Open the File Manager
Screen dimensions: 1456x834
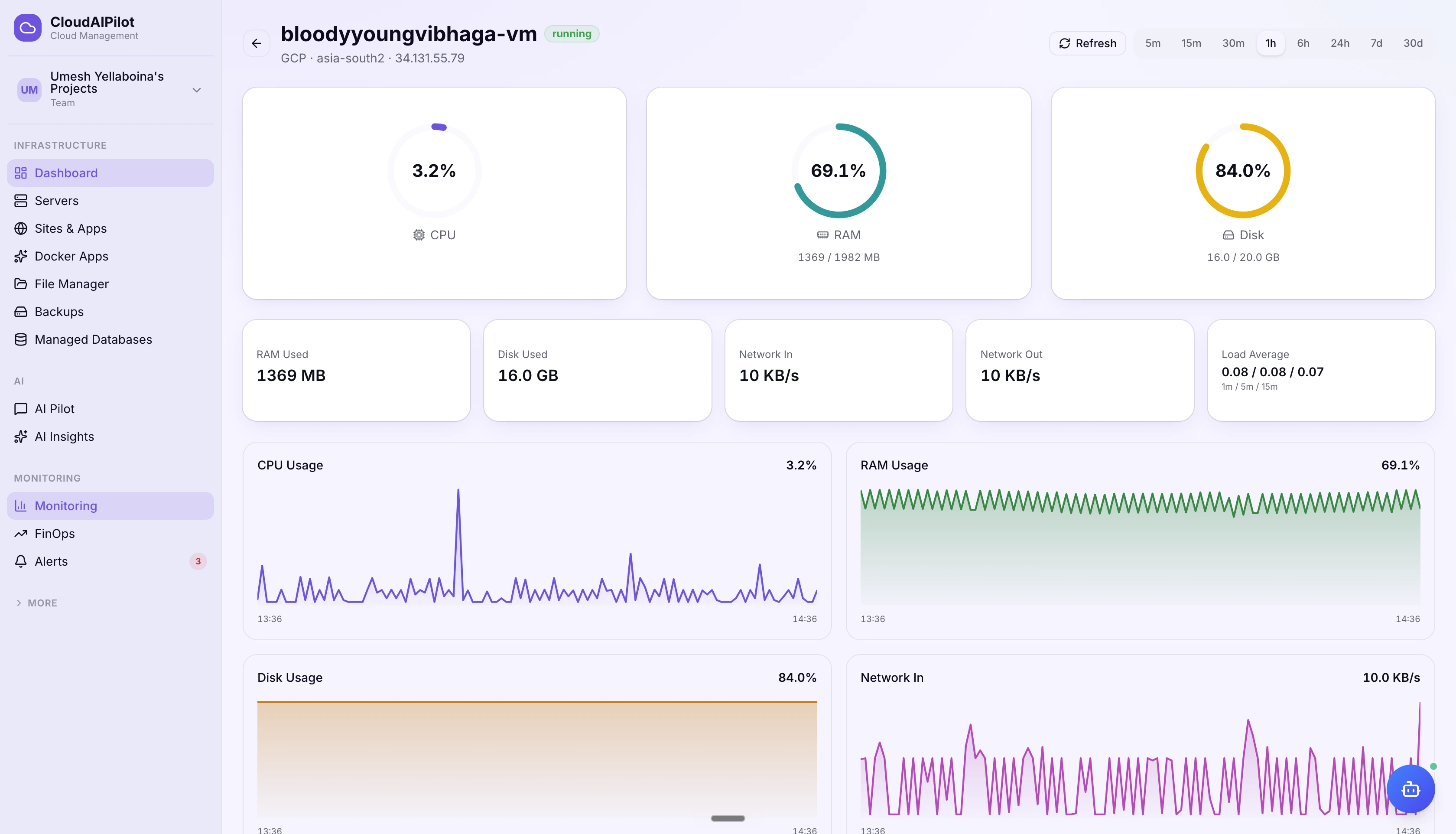[x=110, y=284]
